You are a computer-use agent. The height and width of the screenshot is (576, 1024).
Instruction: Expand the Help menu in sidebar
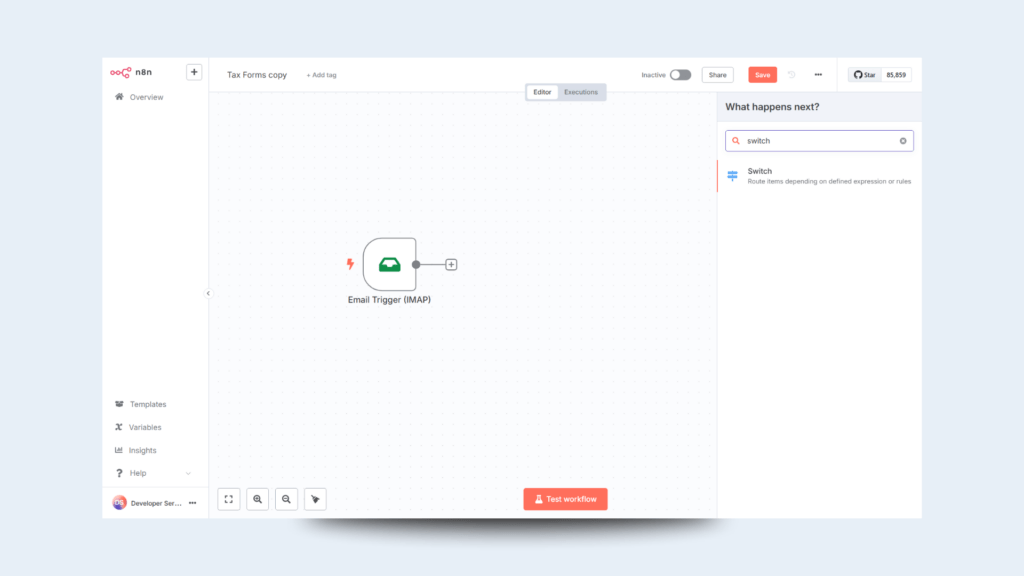tap(188, 473)
